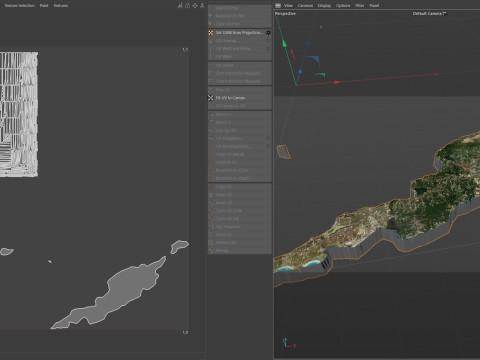Choose the UV Weld command
The image size is (480, 360).
[x=240, y=57]
